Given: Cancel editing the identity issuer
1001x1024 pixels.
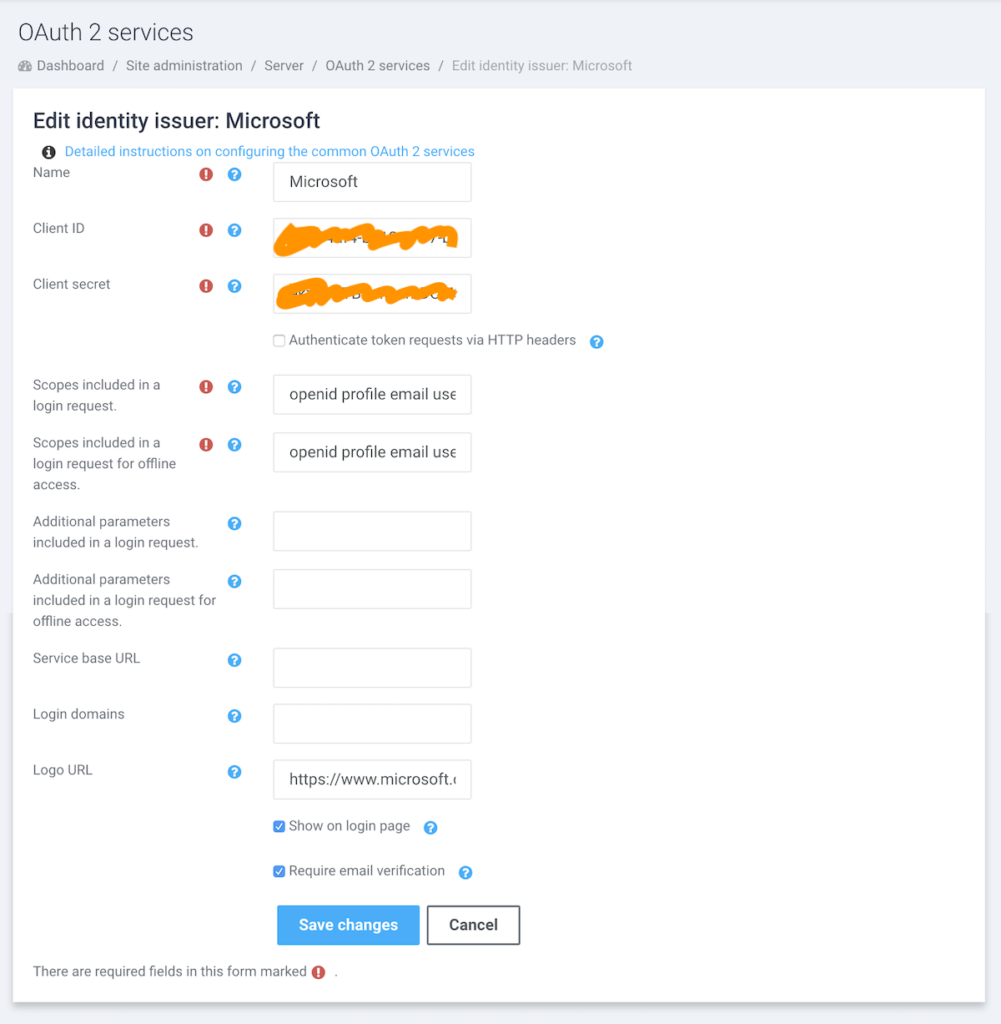Looking at the screenshot, I should pos(473,925).
